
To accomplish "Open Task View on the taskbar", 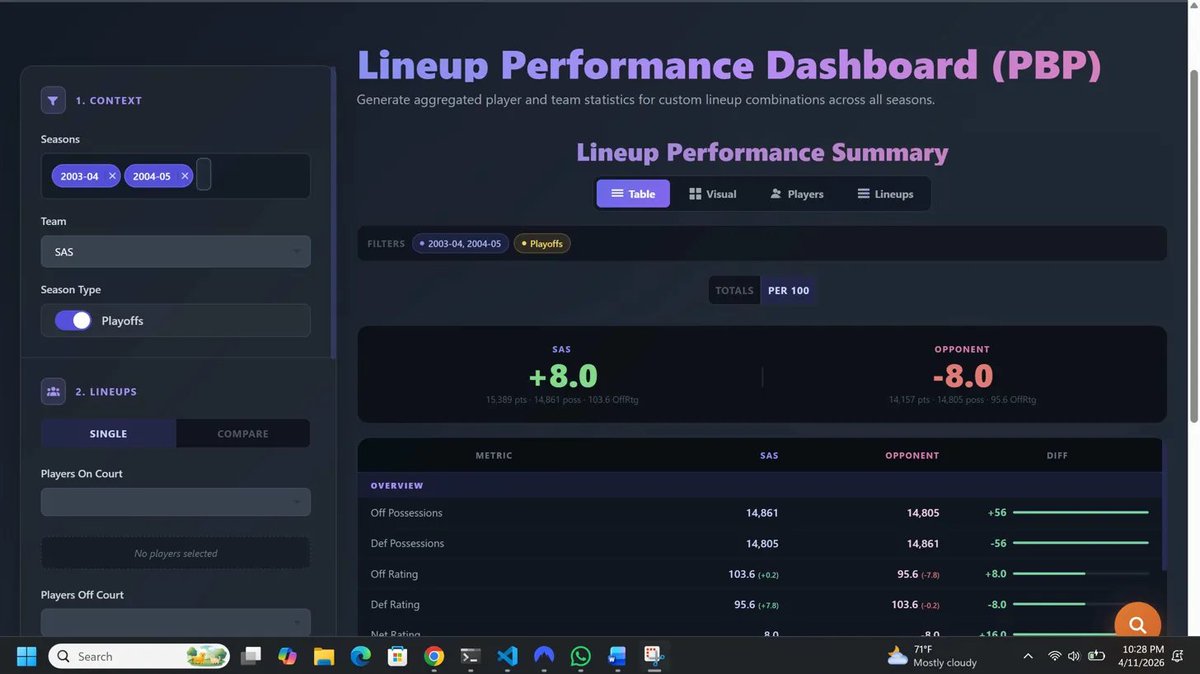I will [x=251, y=656].
